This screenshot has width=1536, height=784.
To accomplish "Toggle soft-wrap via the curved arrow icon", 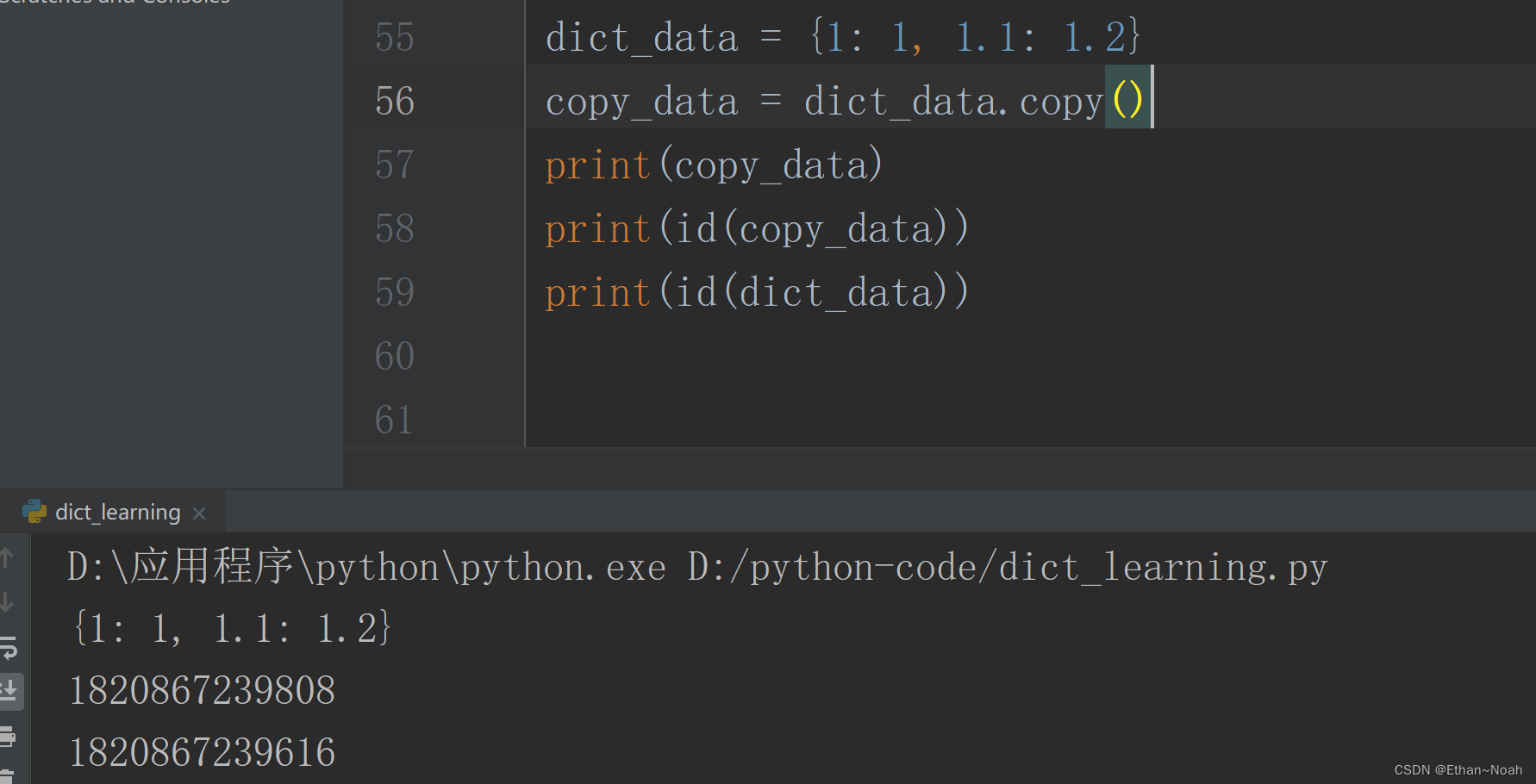I will coord(10,649).
